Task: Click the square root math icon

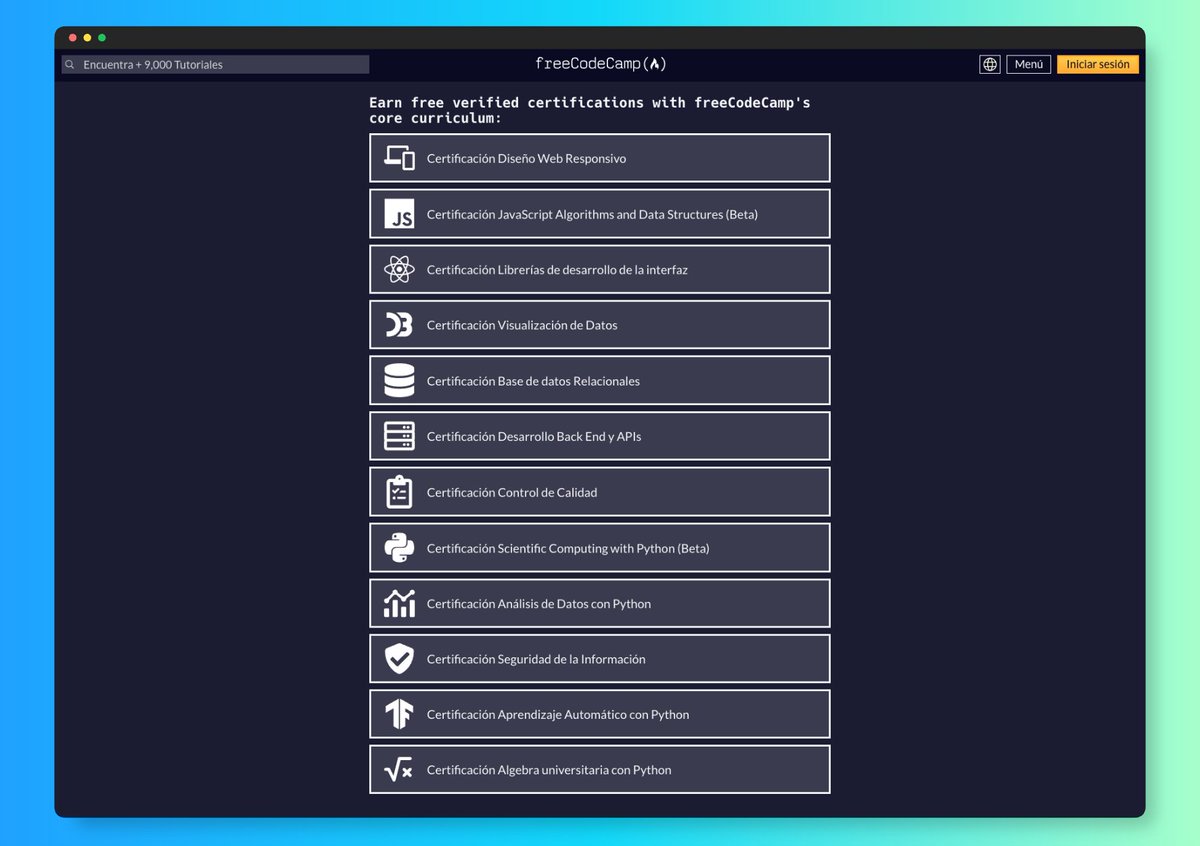Action: pos(399,770)
